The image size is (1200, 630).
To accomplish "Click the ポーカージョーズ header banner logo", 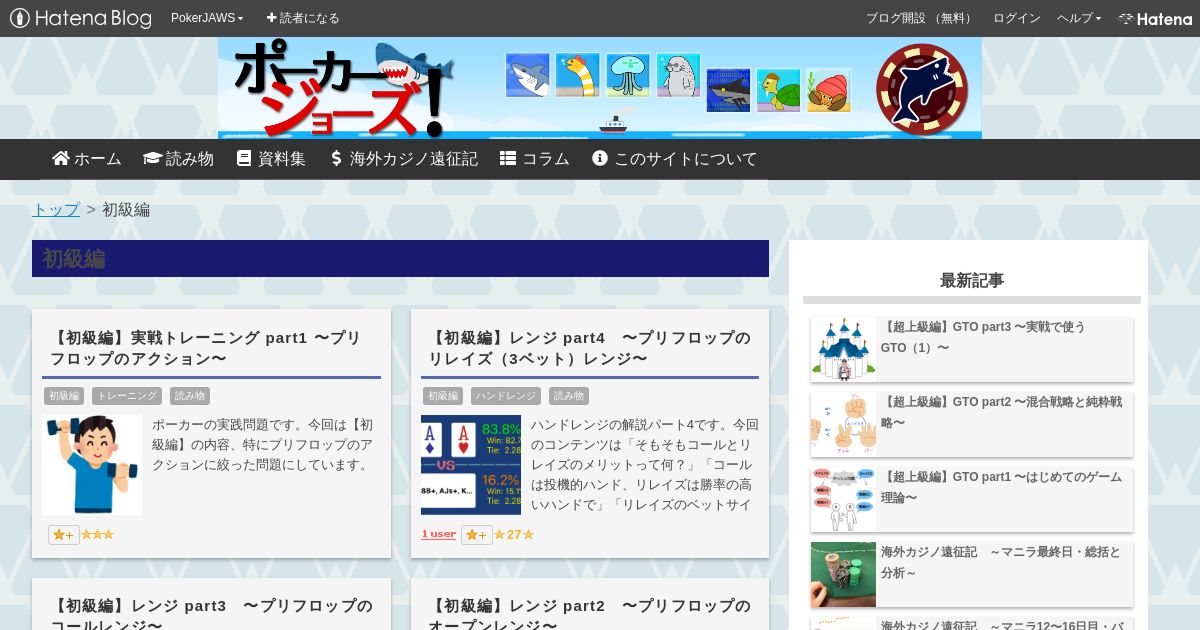I will [345, 88].
